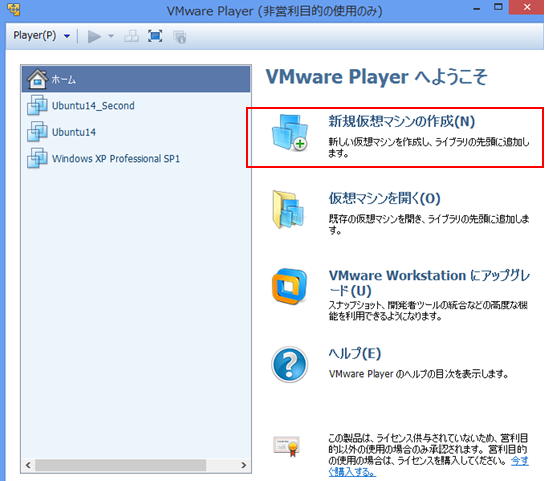Click the library scrollbar left arrow

pos(28,465)
